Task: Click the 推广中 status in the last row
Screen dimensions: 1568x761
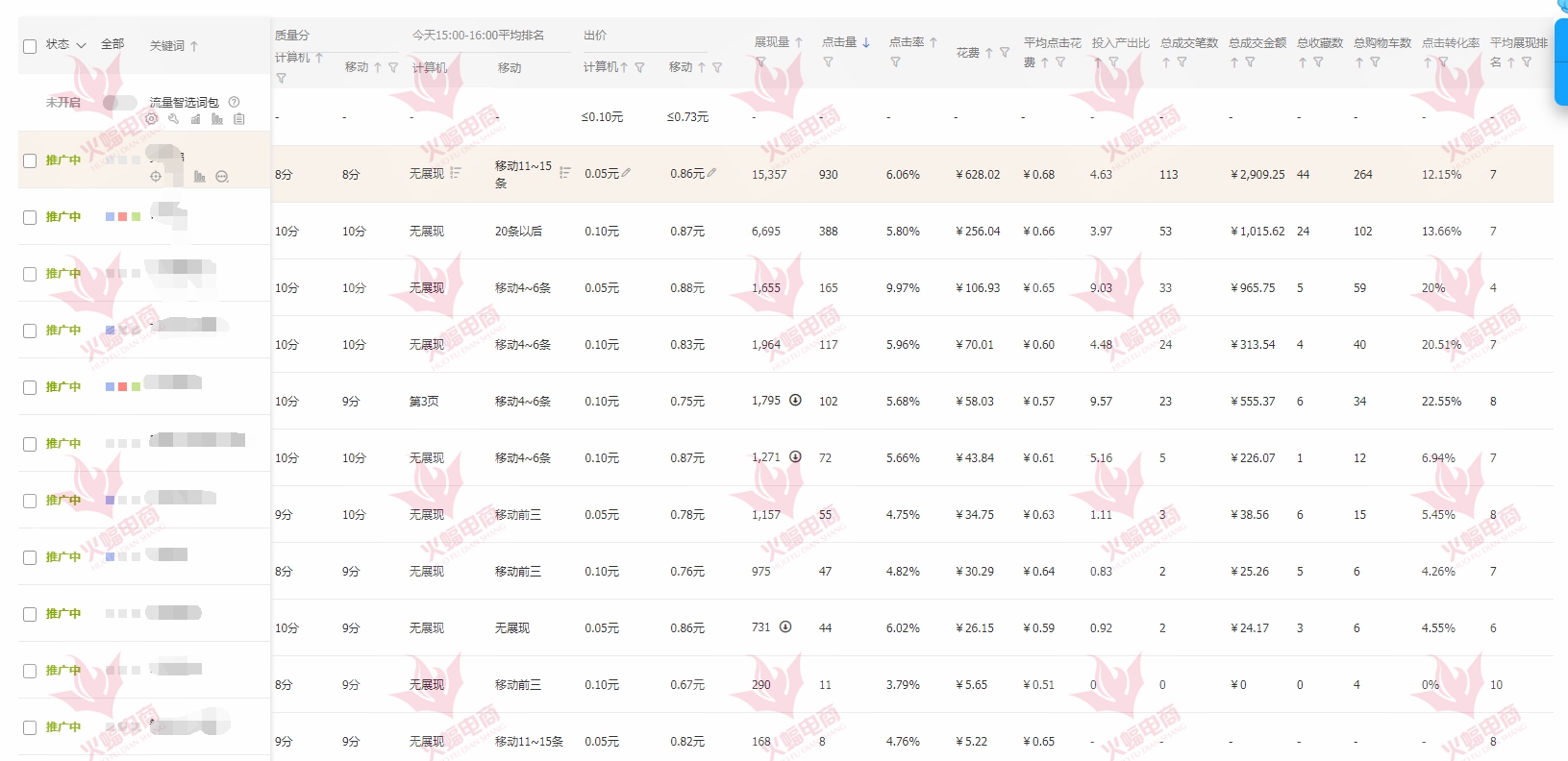Action: (63, 727)
